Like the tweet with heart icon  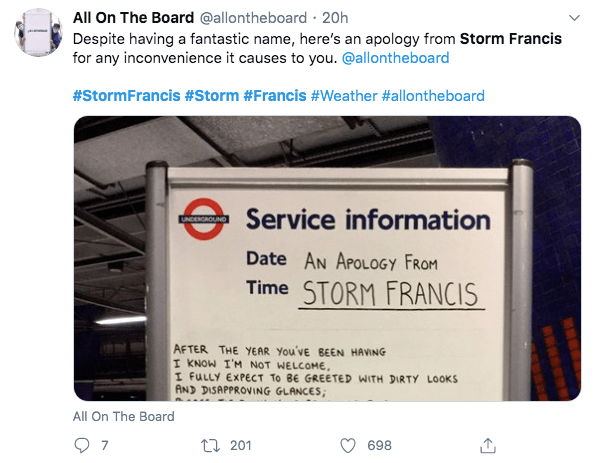coord(348,445)
